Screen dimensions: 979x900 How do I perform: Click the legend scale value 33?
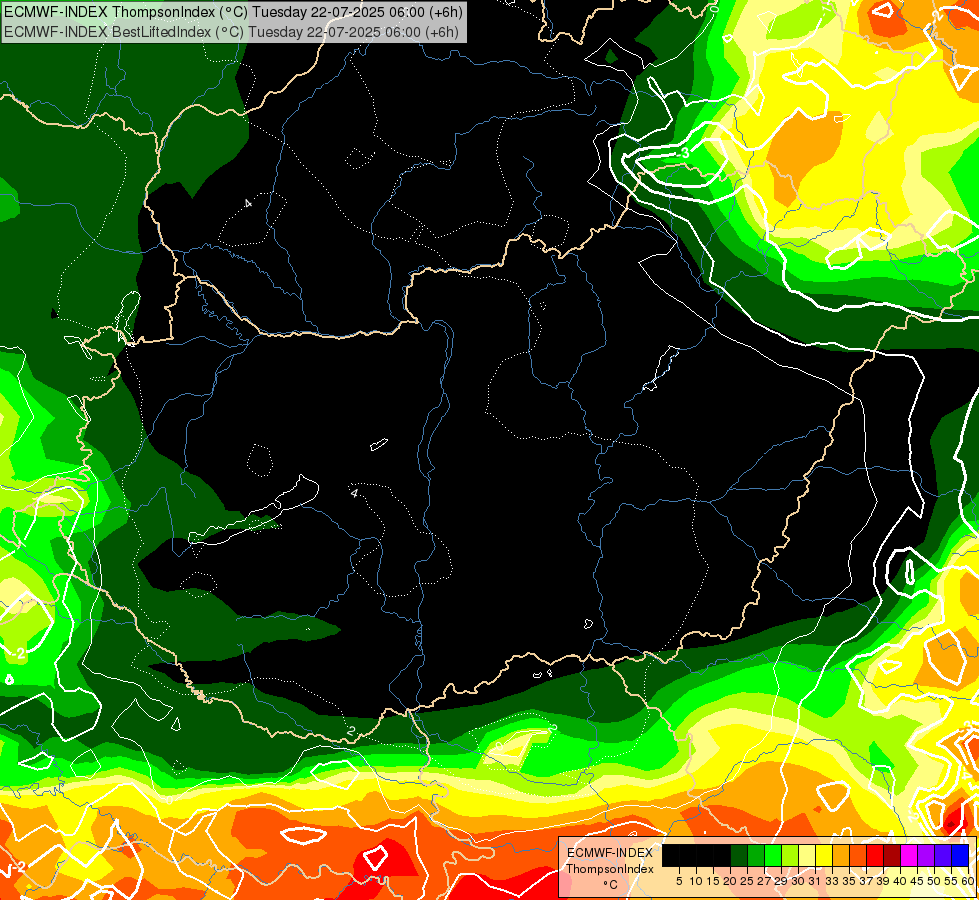click(x=832, y=881)
